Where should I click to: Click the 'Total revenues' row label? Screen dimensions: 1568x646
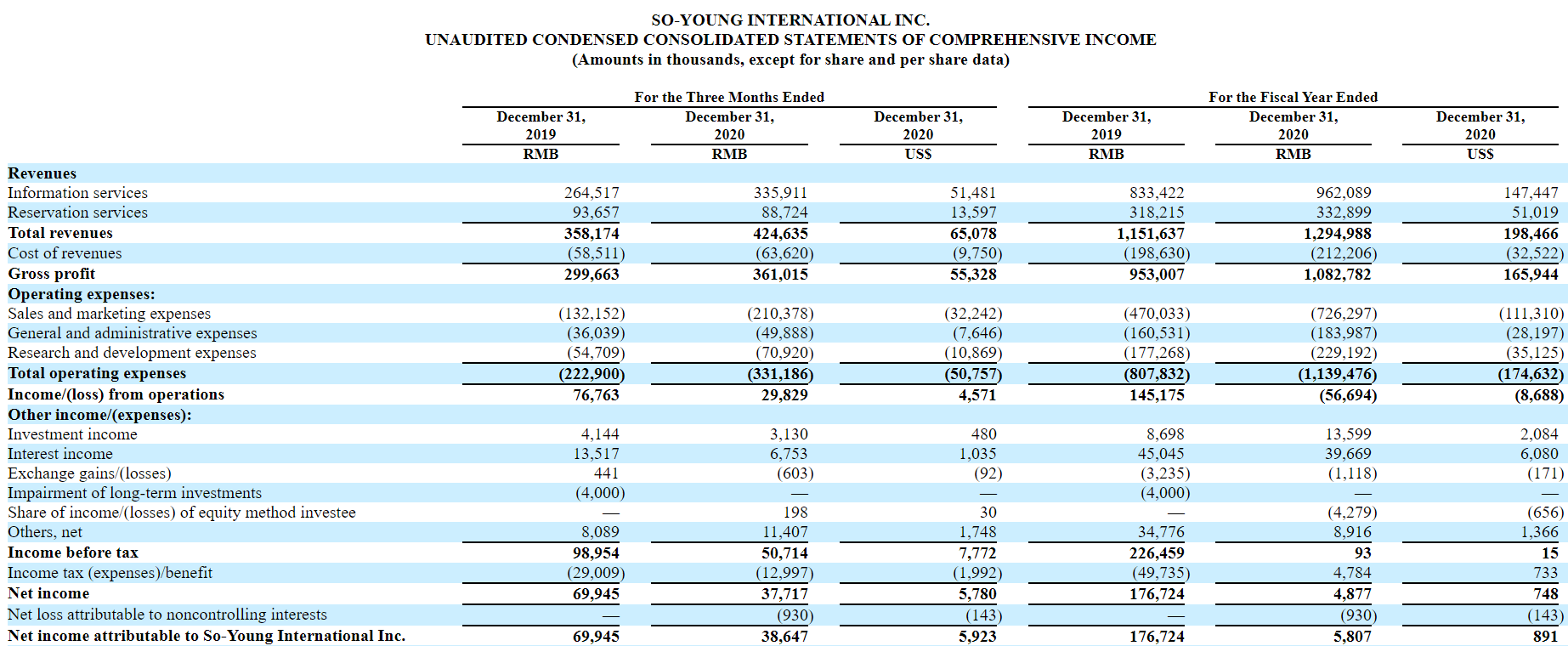[x=60, y=233]
